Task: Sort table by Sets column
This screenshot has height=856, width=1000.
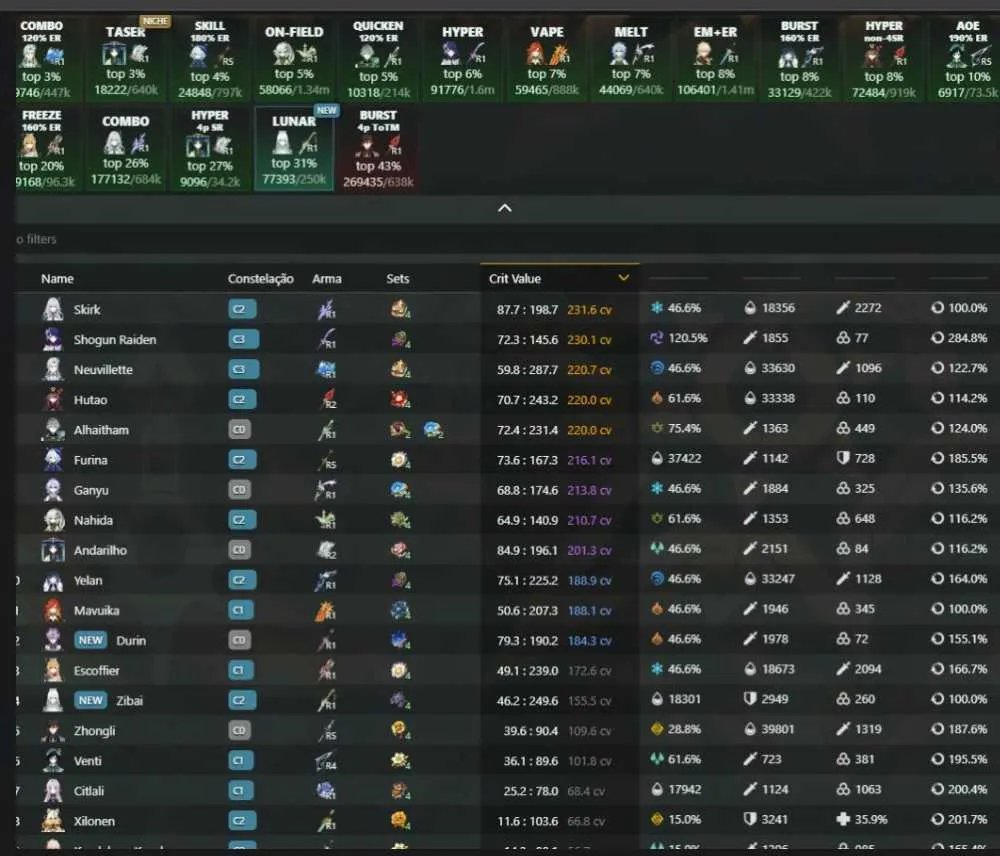Action: coord(397,279)
